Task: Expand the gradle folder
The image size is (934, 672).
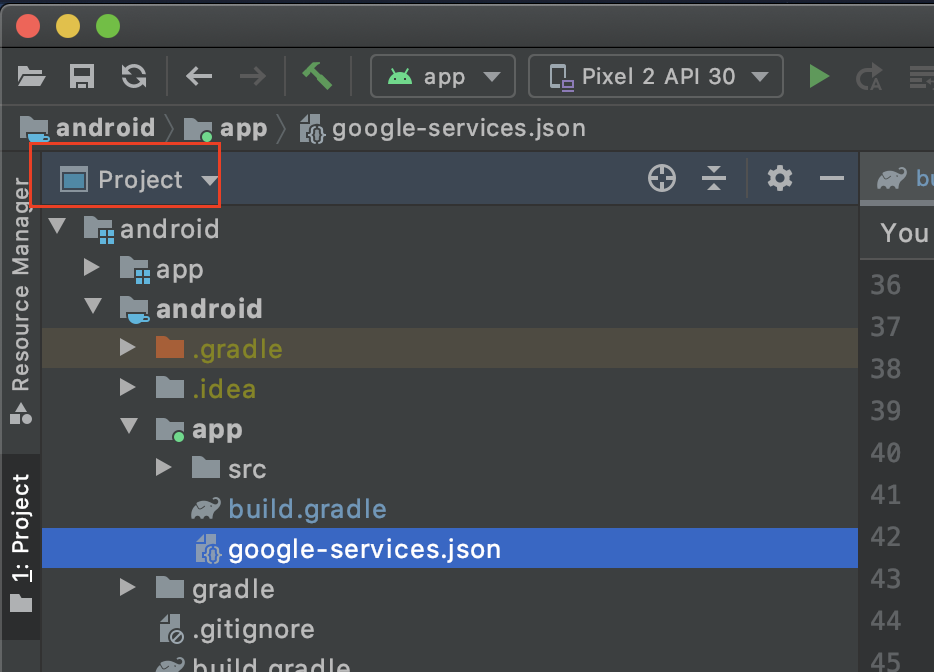Action: pyautogui.click(x=127, y=587)
